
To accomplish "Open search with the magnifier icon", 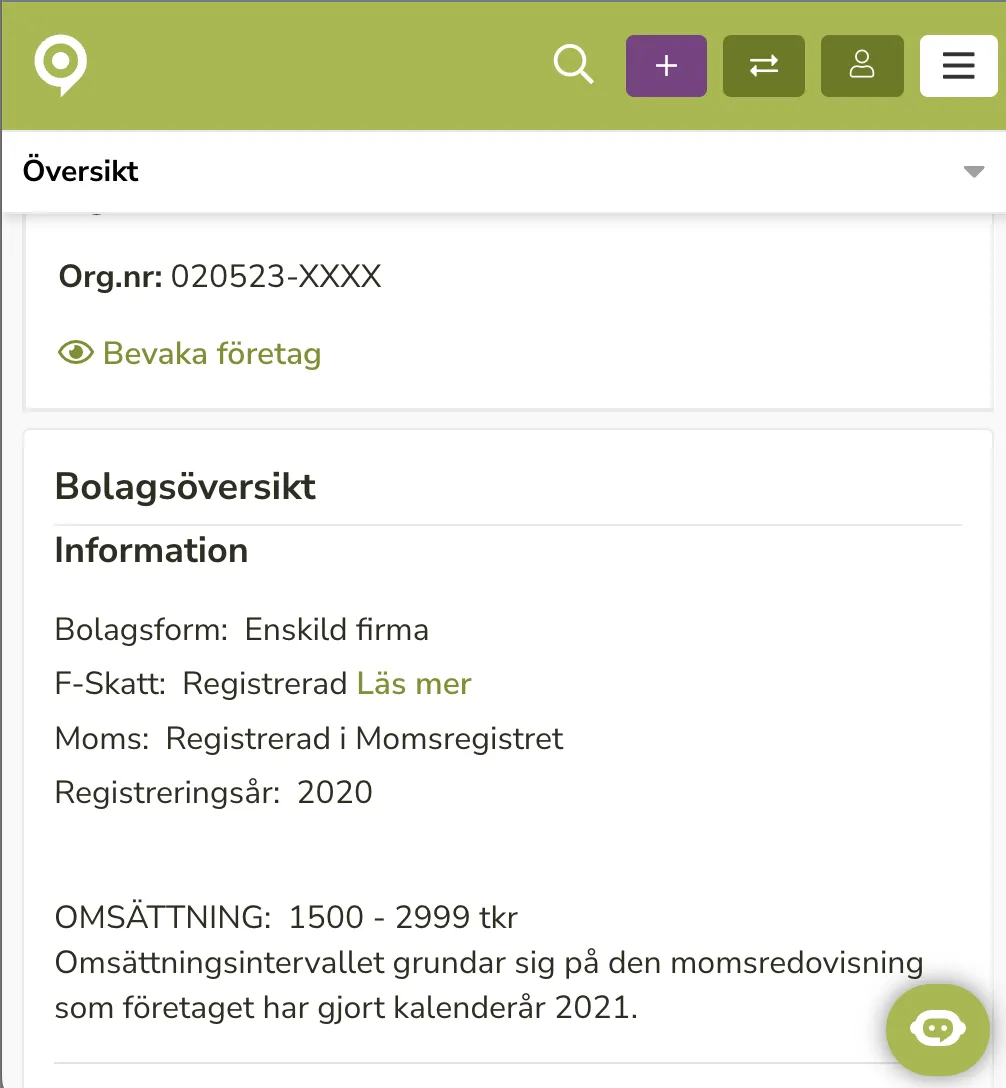I will [573, 66].
